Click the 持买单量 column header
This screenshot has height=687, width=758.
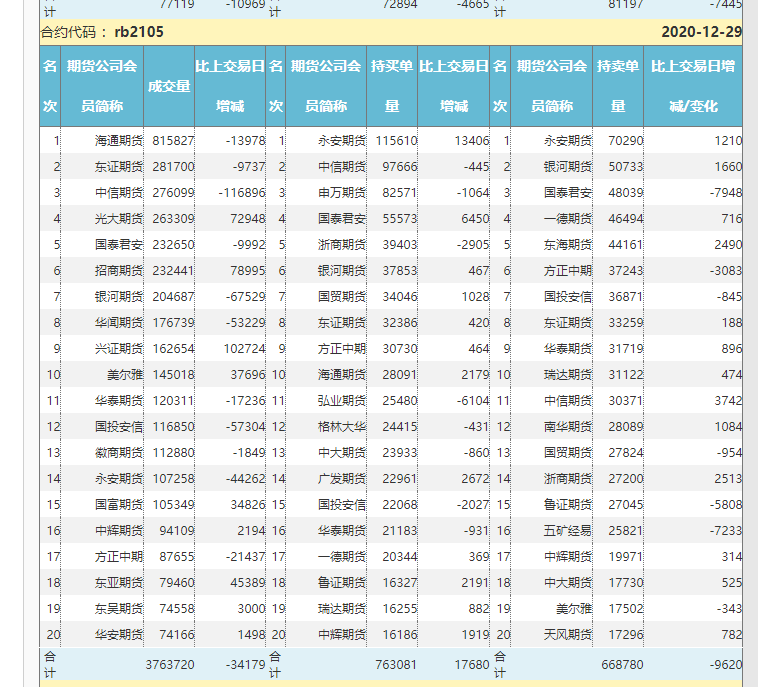tap(392, 86)
